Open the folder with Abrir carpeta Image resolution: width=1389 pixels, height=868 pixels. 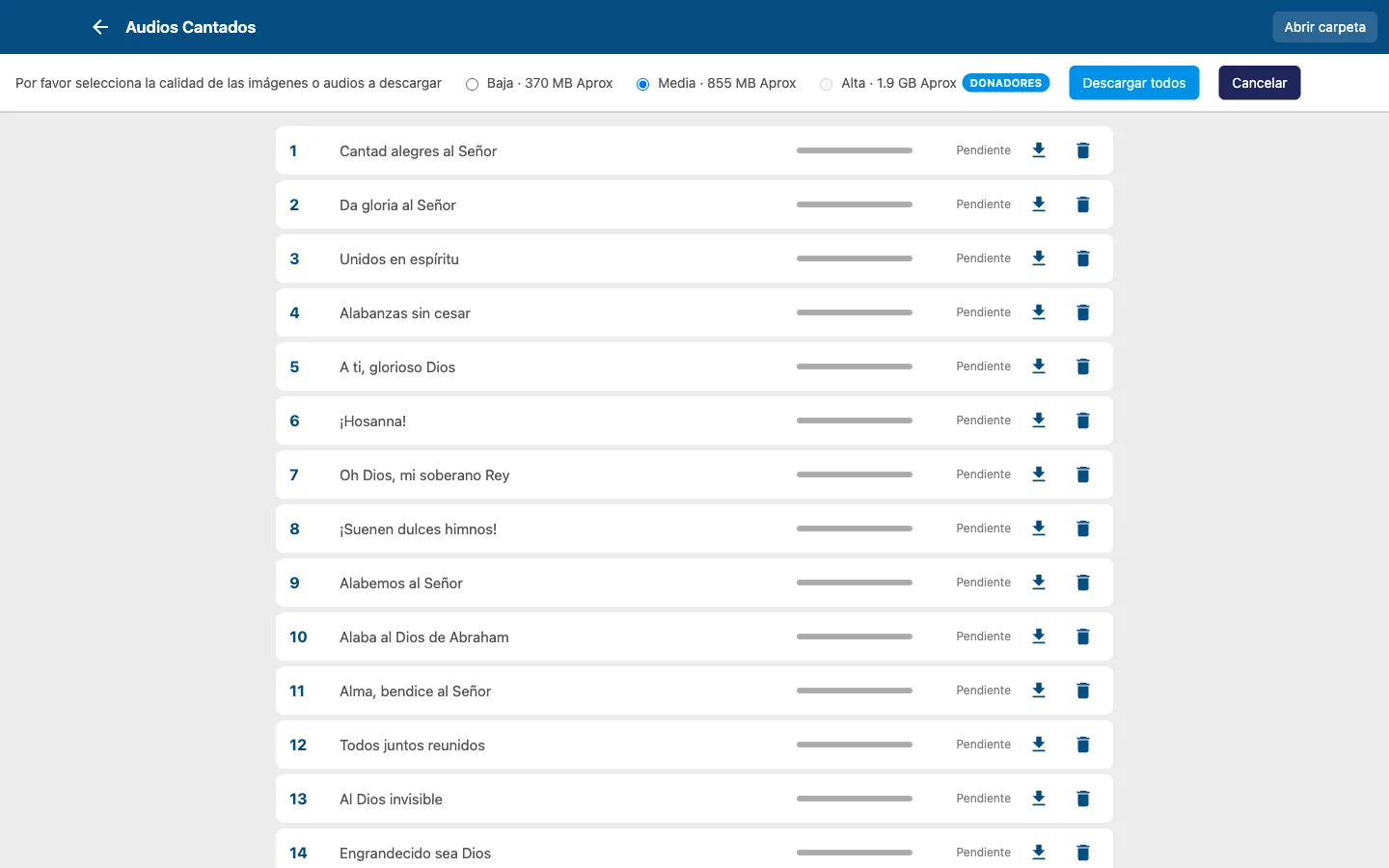[1324, 27]
